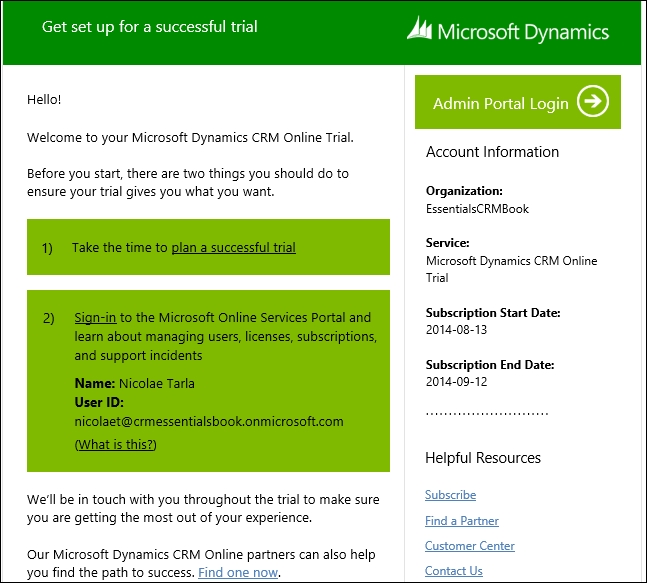Open the Admin Portal Login button
This screenshot has height=583, width=647.
pyautogui.click(x=518, y=102)
